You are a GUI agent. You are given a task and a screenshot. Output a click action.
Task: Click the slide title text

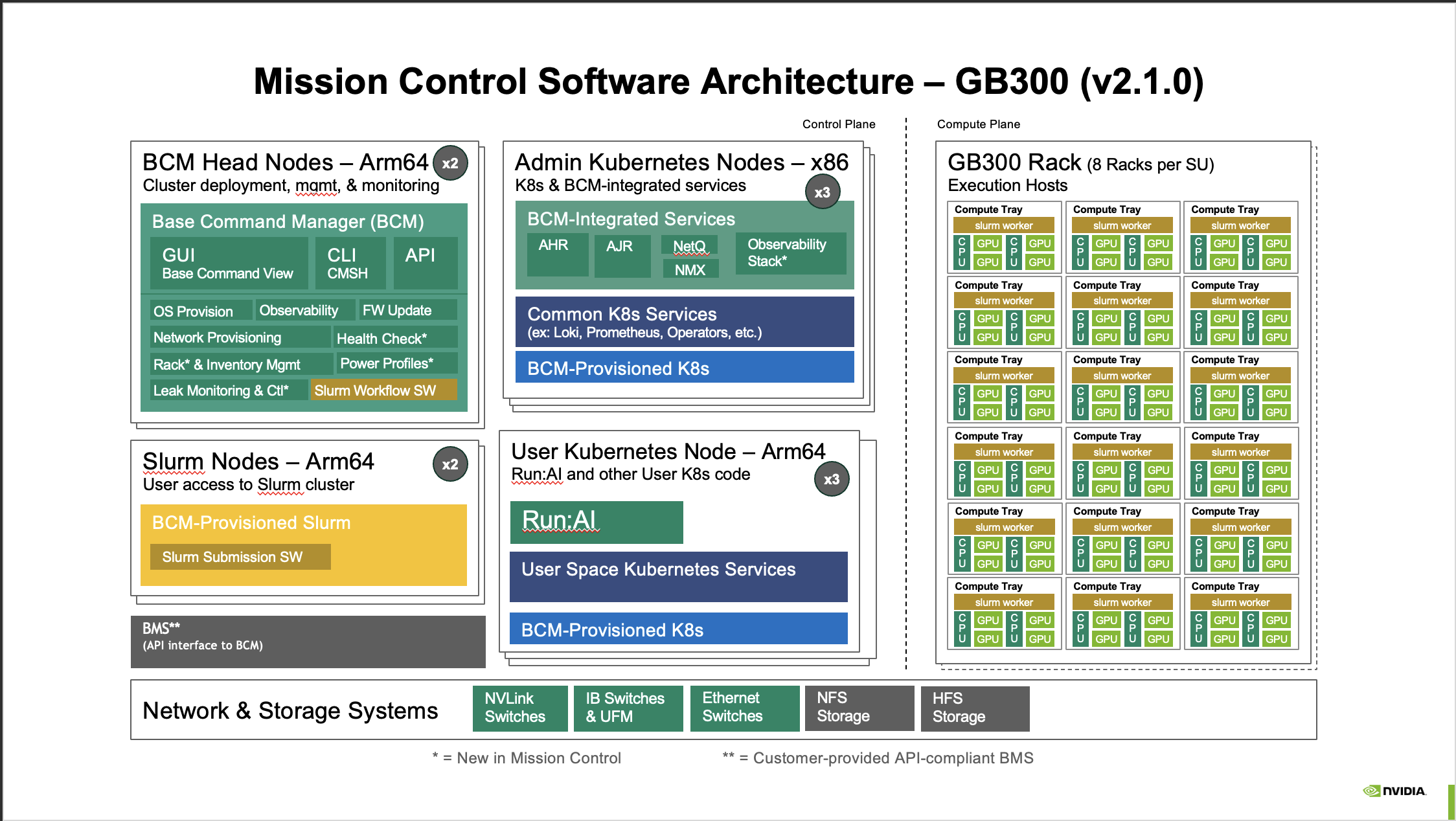click(728, 82)
